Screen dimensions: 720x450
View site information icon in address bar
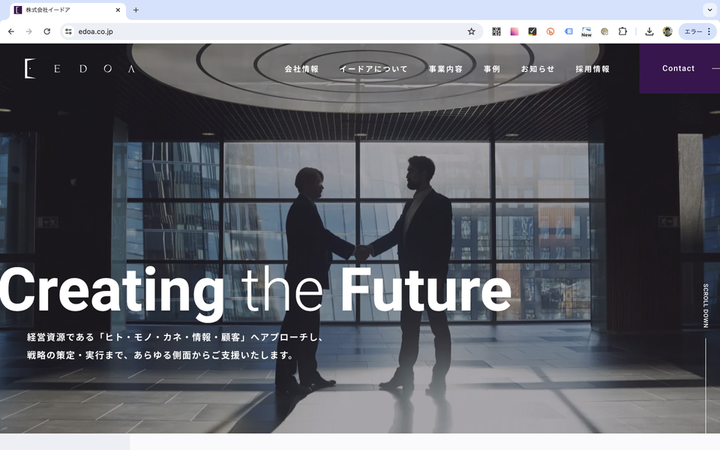pyautogui.click(x=68, y=32)
